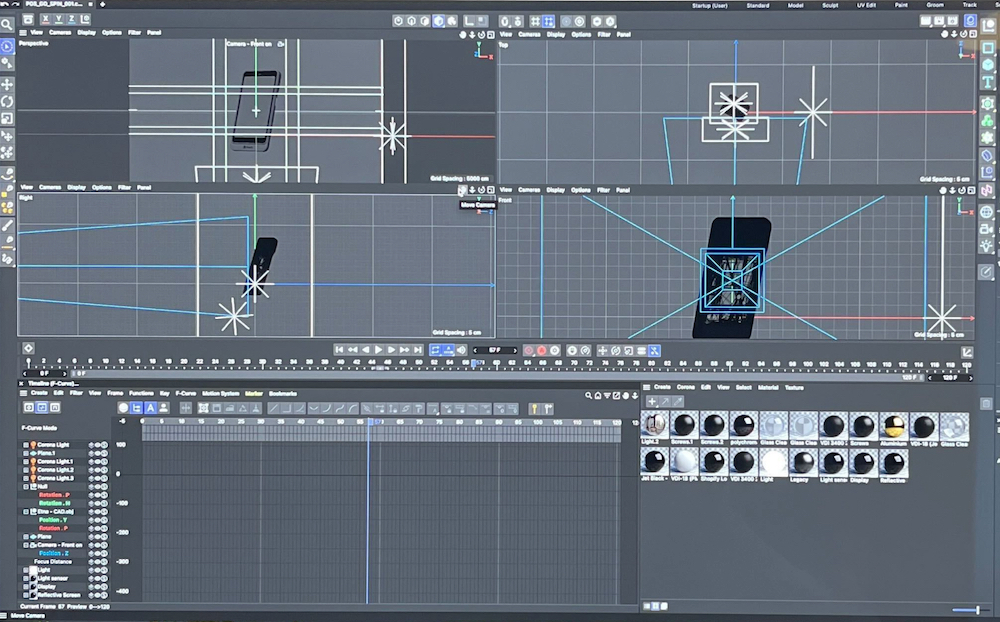Open the Motion System timeline menu
The image size is (1000, 622).
click(x=222, y=393)
